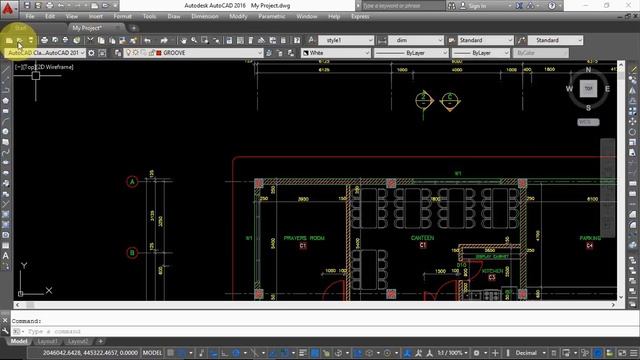Open the Table Style manager icon
Viewport: 640px width, 360px height.
pyautogui.click(x=451, y=40)
